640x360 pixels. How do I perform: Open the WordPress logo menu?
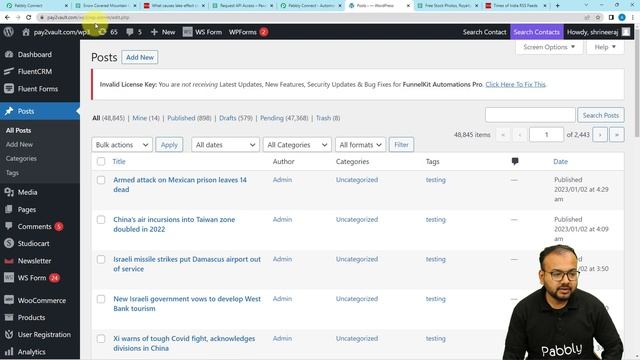coord(9,32)
